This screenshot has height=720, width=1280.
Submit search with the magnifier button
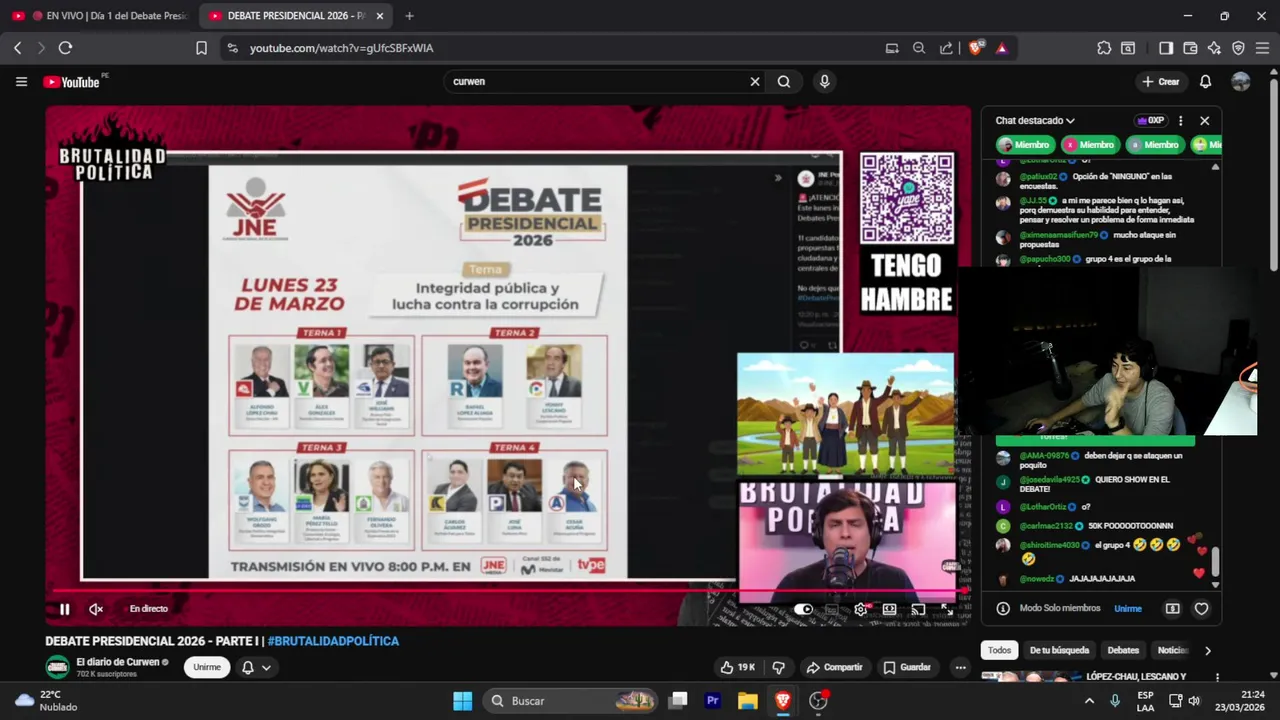tap(784, 82)
